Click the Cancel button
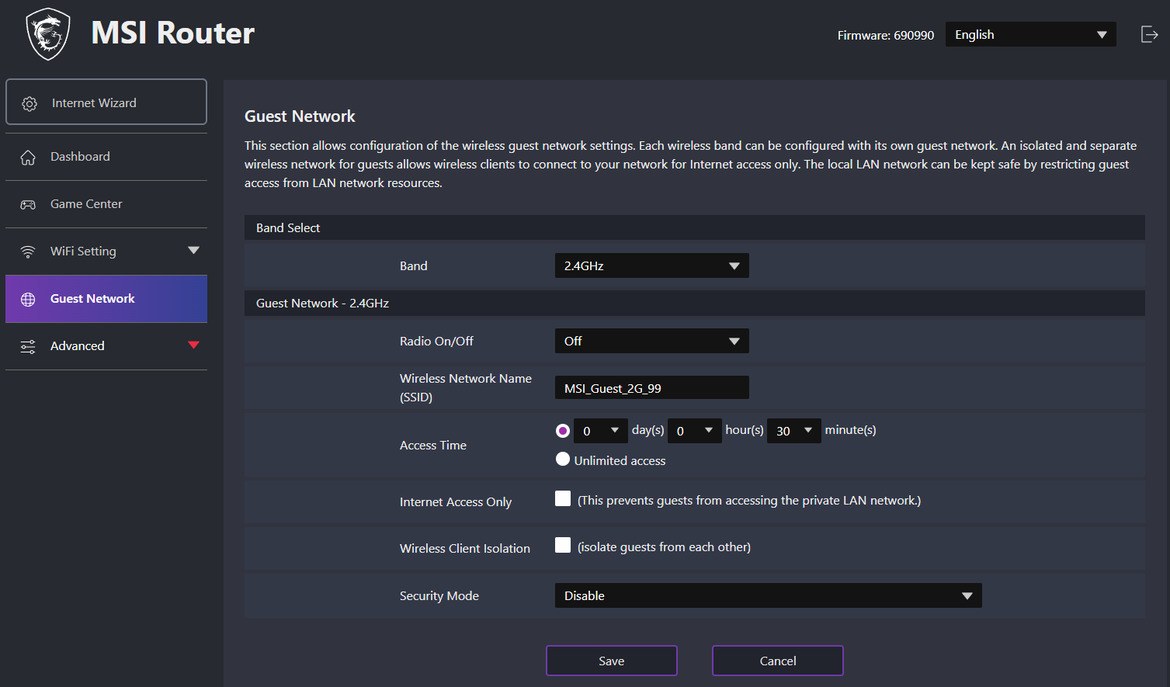The width and height of the screenshot is (1170, 687). 778,661
